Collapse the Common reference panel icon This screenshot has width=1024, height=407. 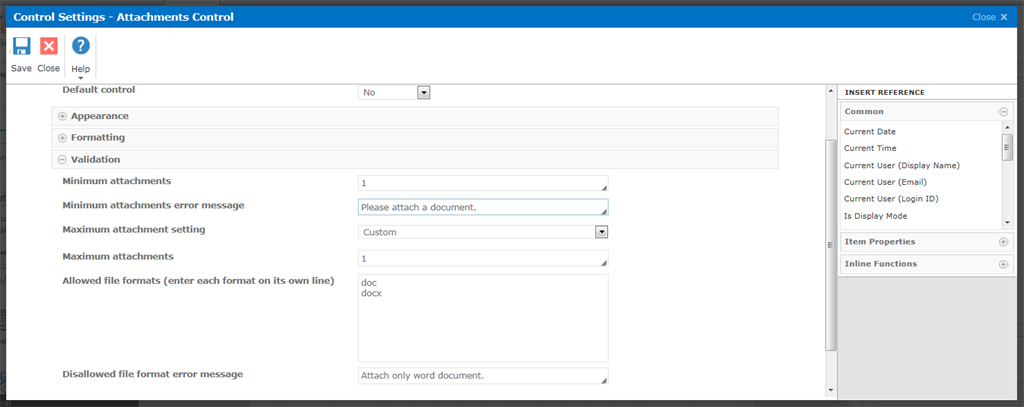point(1003,112)
